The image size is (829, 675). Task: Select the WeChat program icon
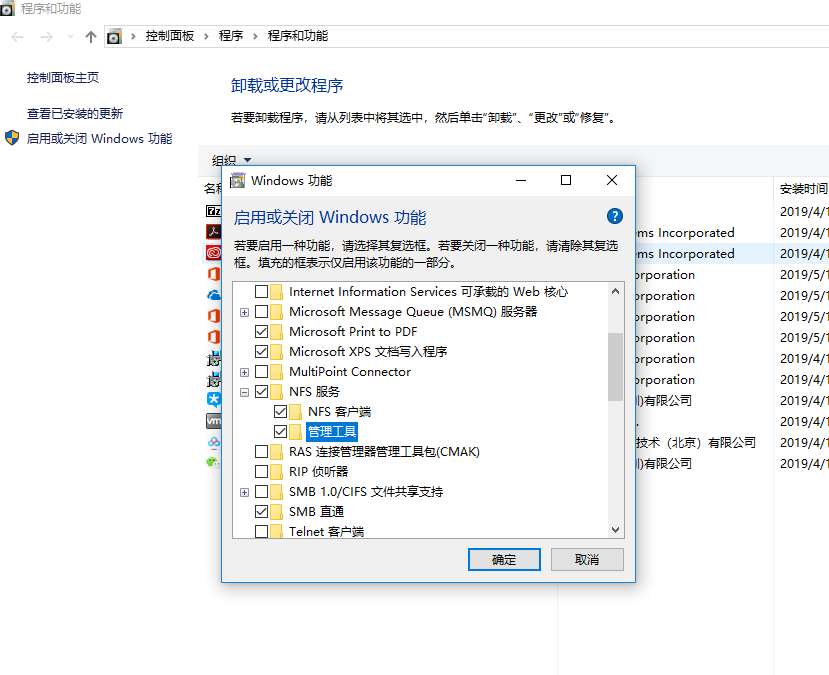(x=213, y=463)
